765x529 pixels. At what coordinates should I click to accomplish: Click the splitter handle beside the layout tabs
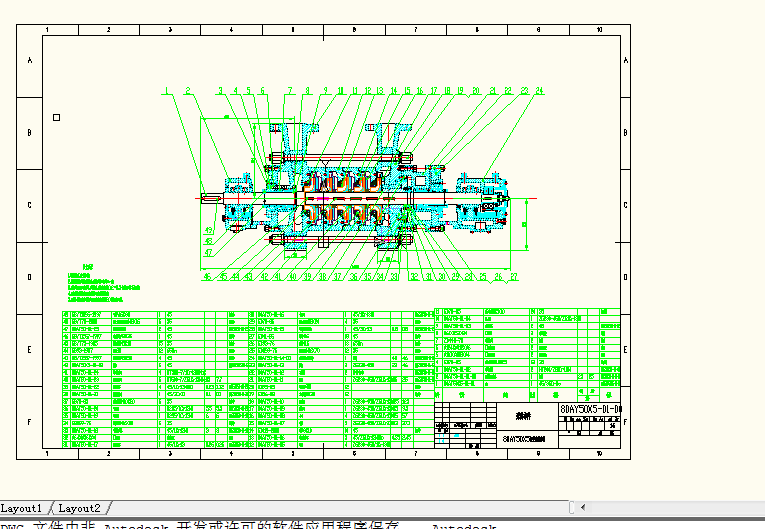point(572,508)
